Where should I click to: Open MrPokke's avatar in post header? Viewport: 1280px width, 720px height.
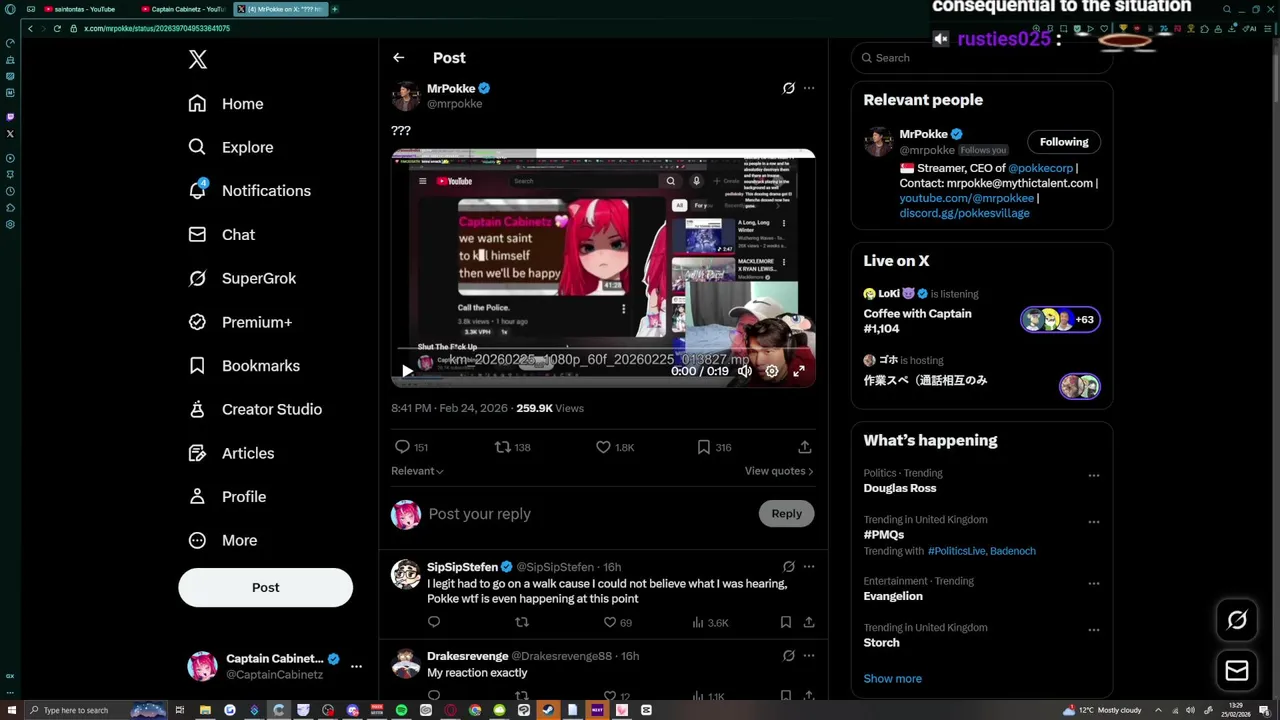click(x=406, y=96)
